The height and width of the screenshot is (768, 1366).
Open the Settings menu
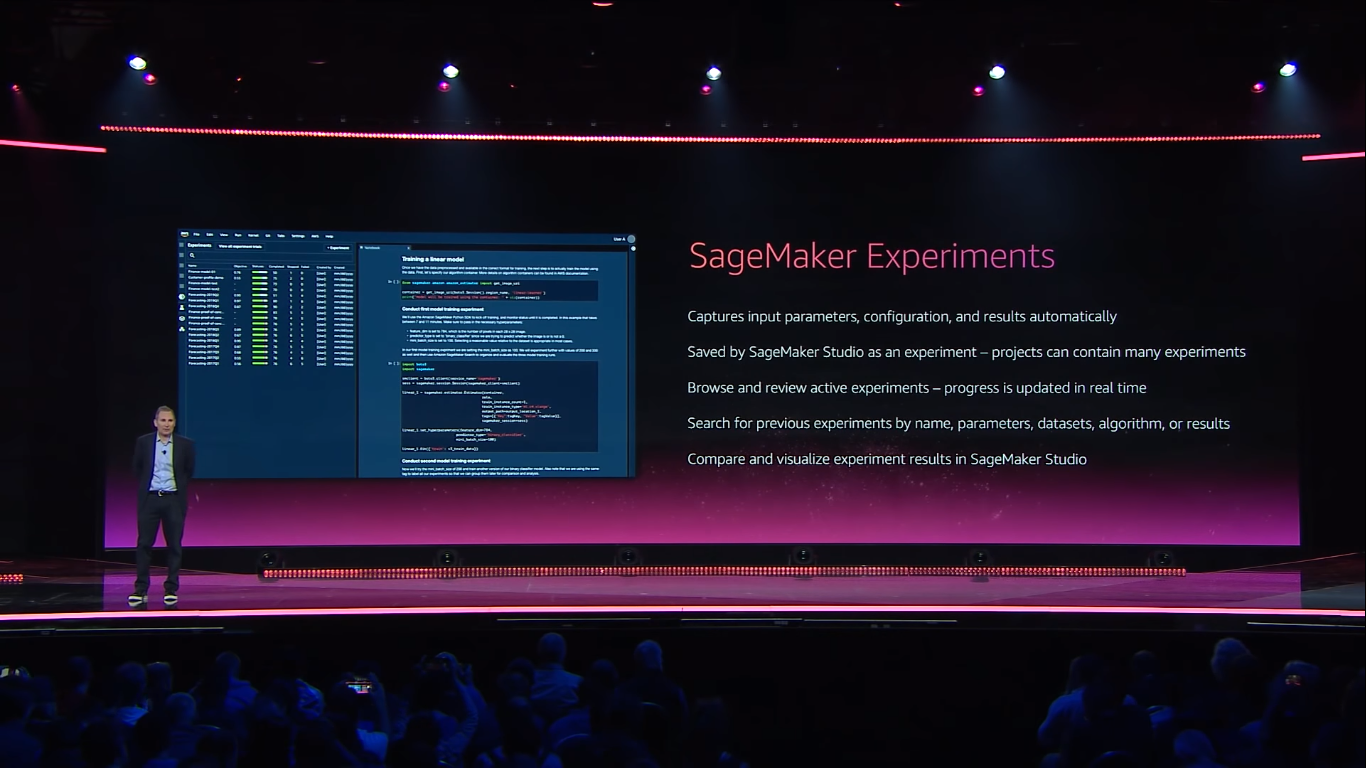(298, 236)
